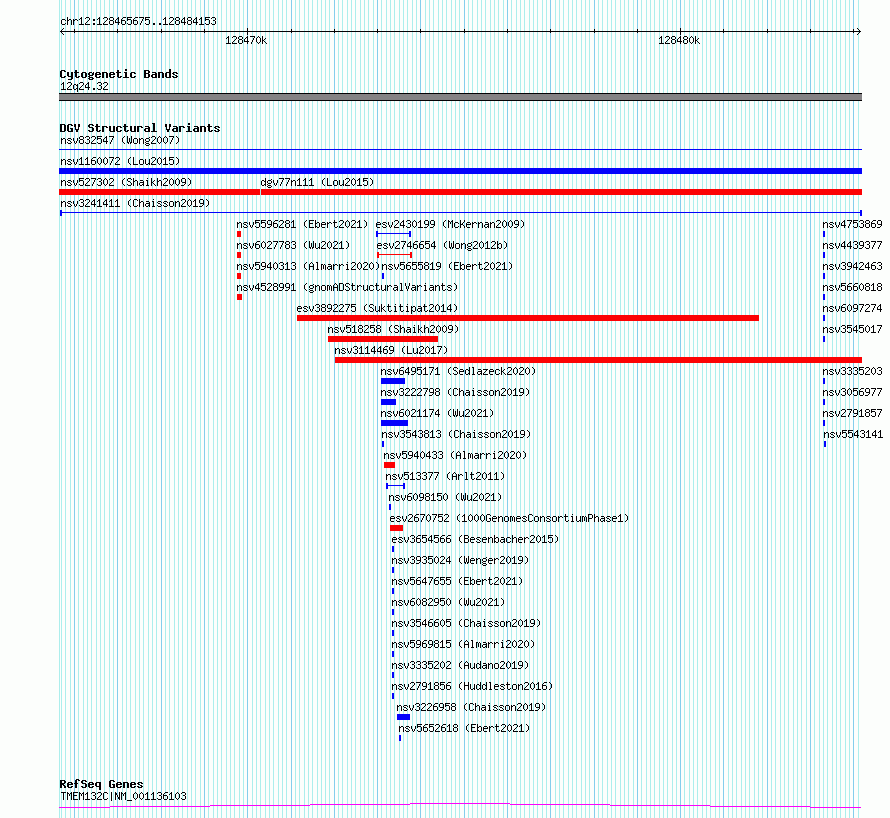Click the dgv77n111 (Lou2015) label

(x=317, y=182)
